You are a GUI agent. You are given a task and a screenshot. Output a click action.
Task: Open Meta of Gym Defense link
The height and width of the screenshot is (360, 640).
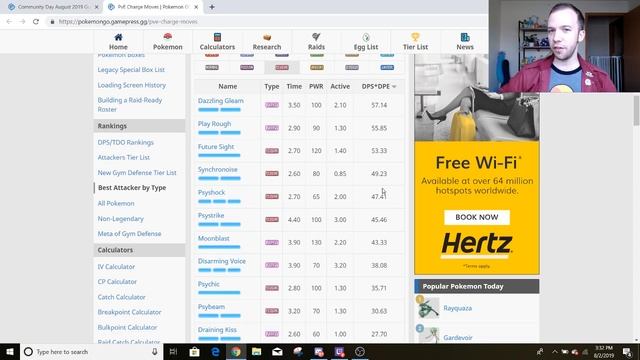tap(129, 233)
